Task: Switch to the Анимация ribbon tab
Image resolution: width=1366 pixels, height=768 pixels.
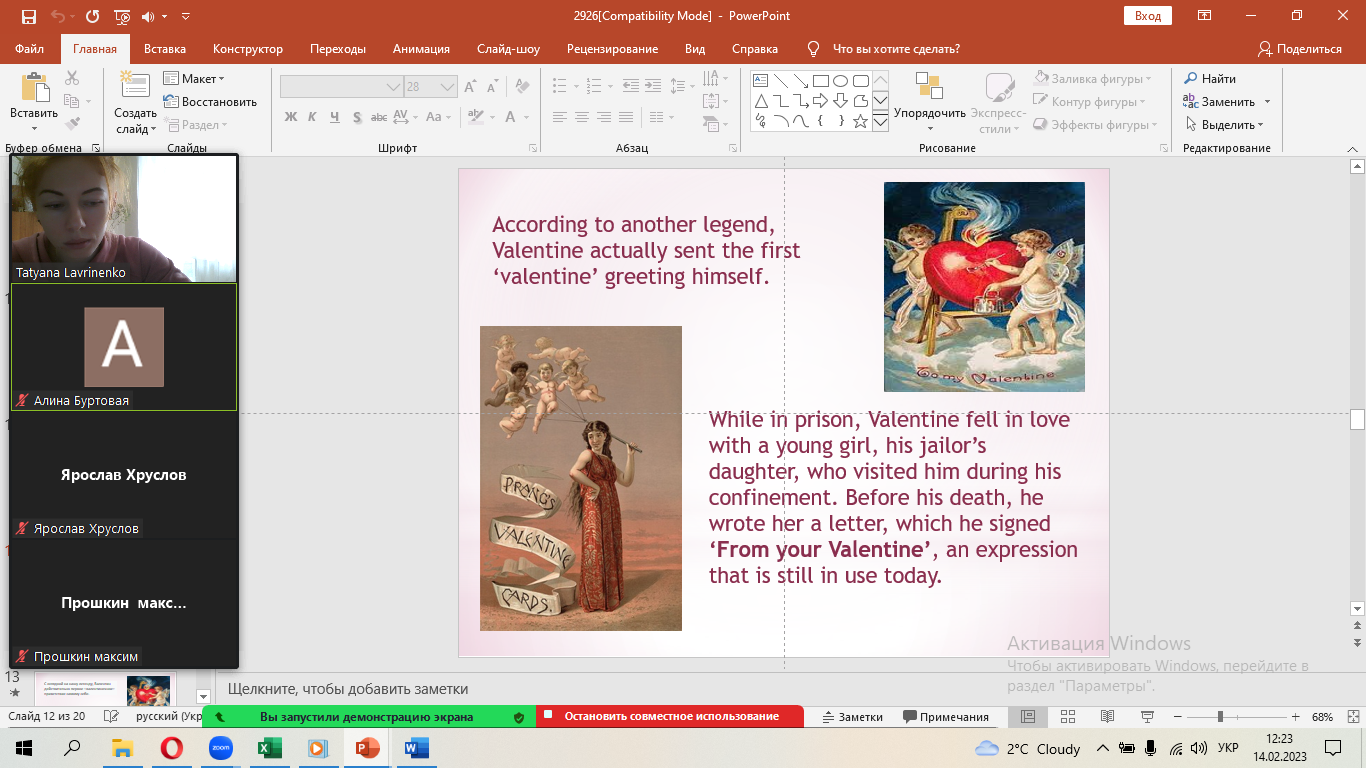Action: 421,49
